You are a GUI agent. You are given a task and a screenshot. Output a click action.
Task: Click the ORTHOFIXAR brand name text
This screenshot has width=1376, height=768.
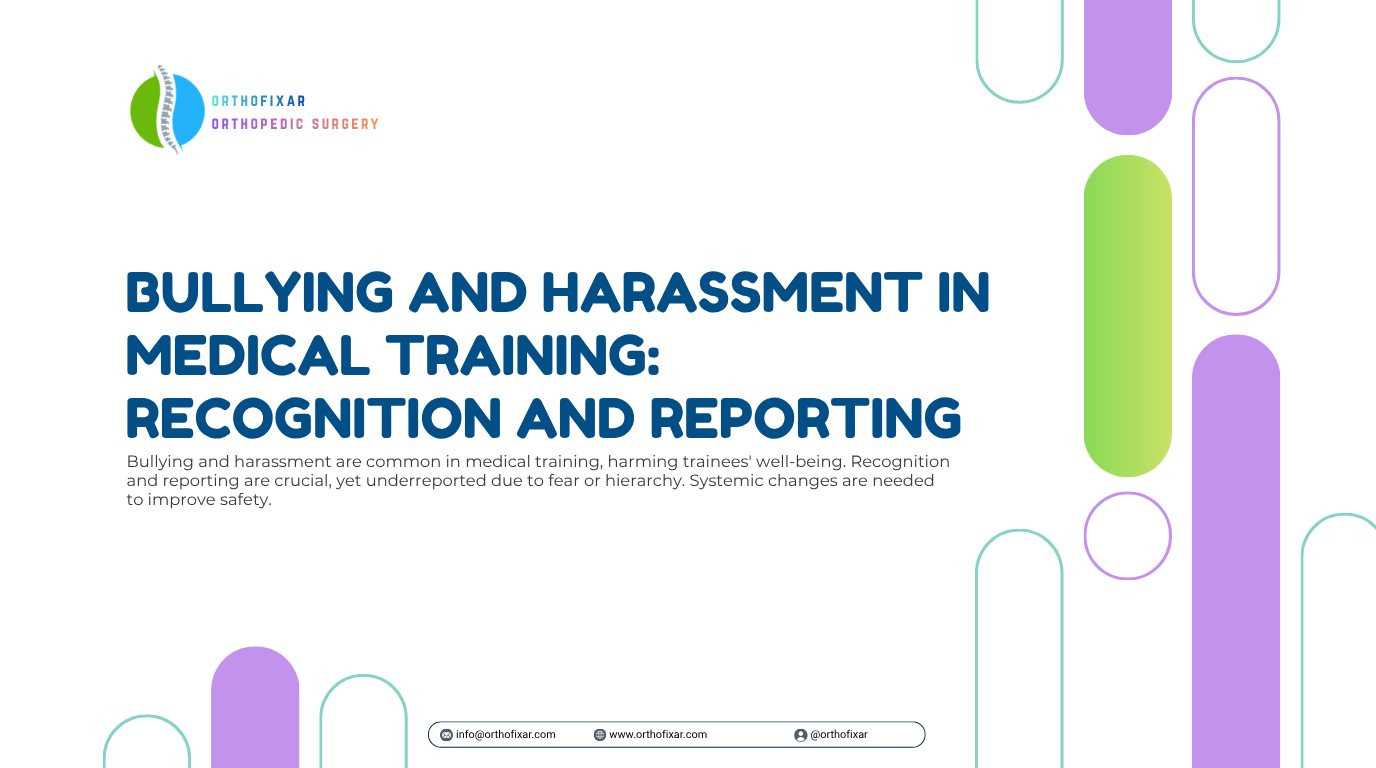pos(259,101)
